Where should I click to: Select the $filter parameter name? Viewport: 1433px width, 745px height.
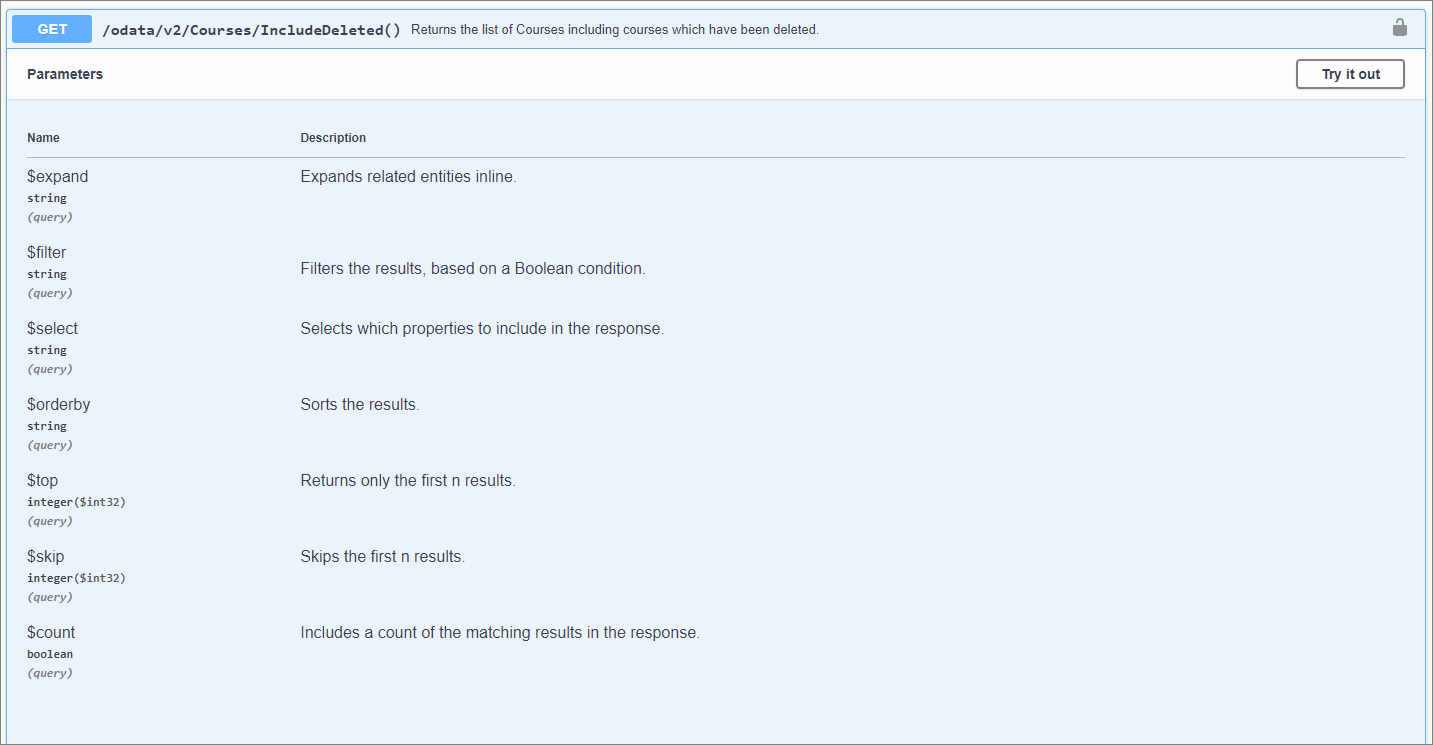(47, 253)
